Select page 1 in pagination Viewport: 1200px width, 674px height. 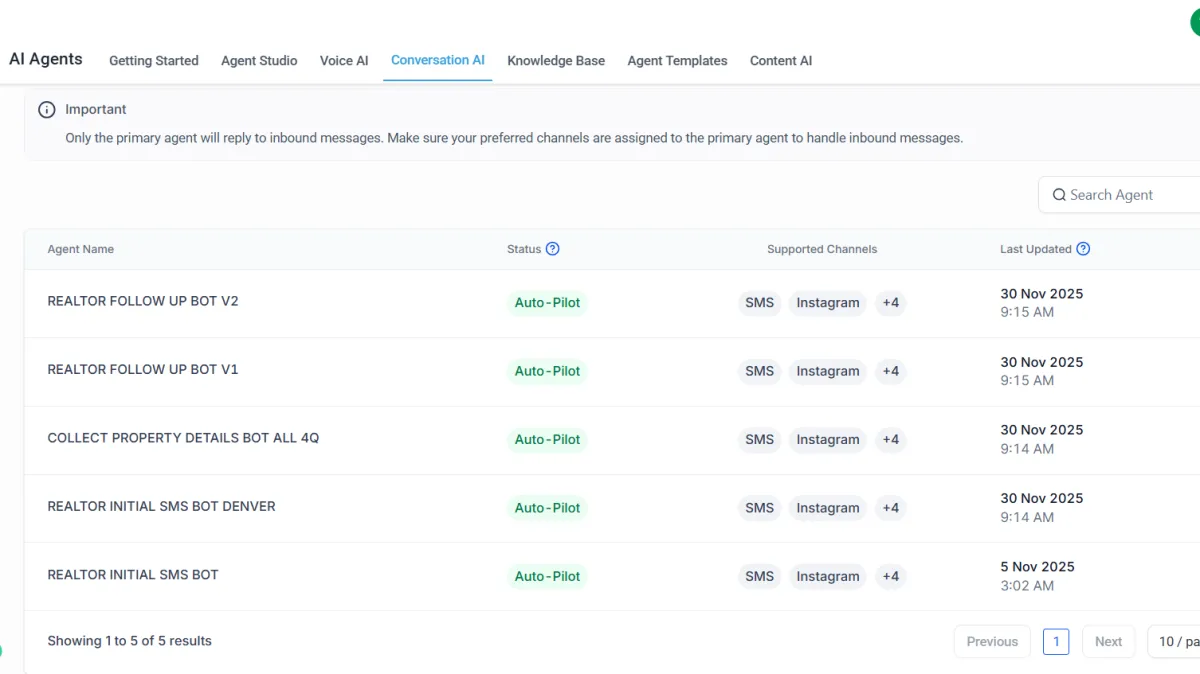[1056, 642]
